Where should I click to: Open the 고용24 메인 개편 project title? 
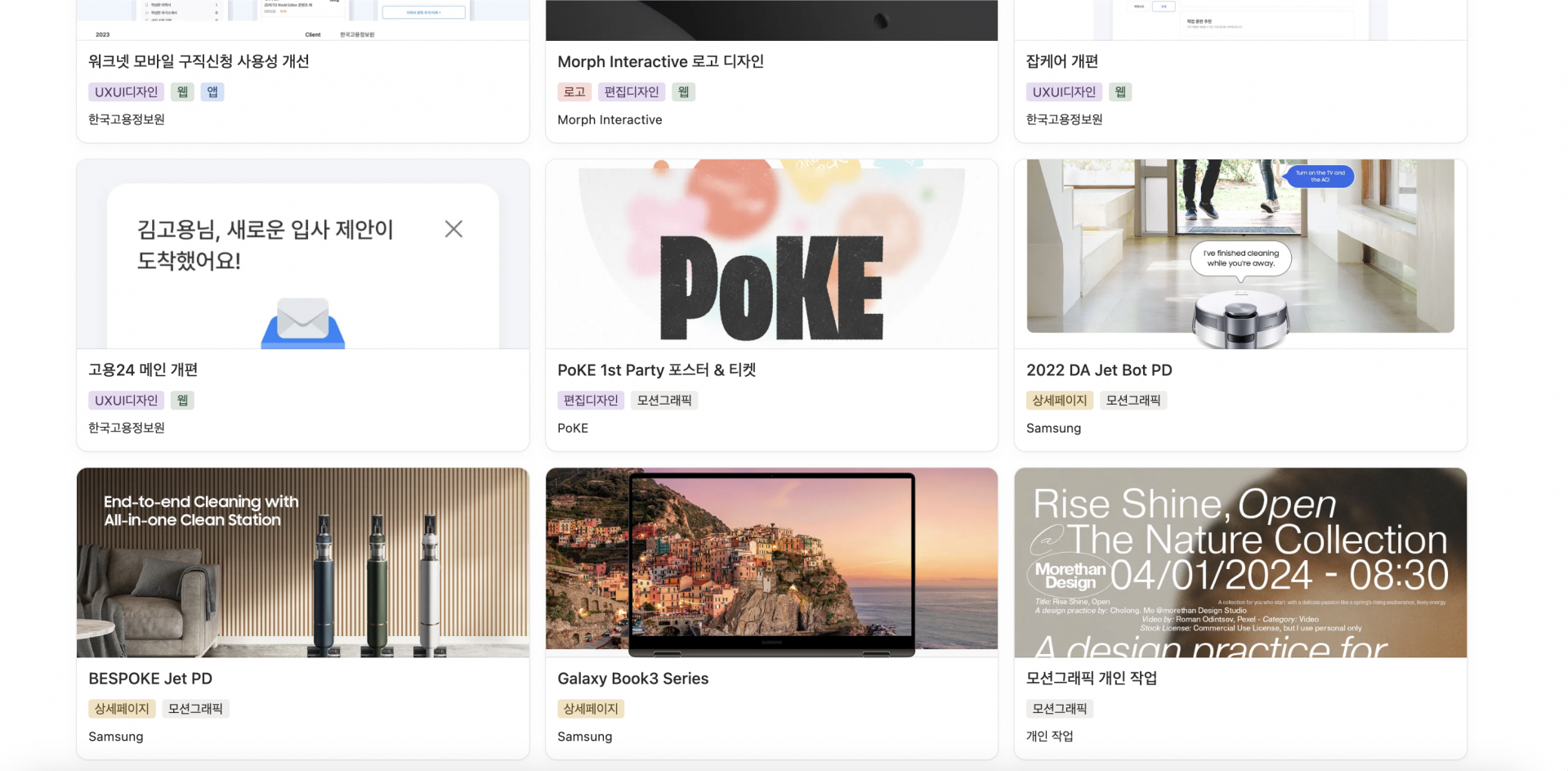pos(143,370)
